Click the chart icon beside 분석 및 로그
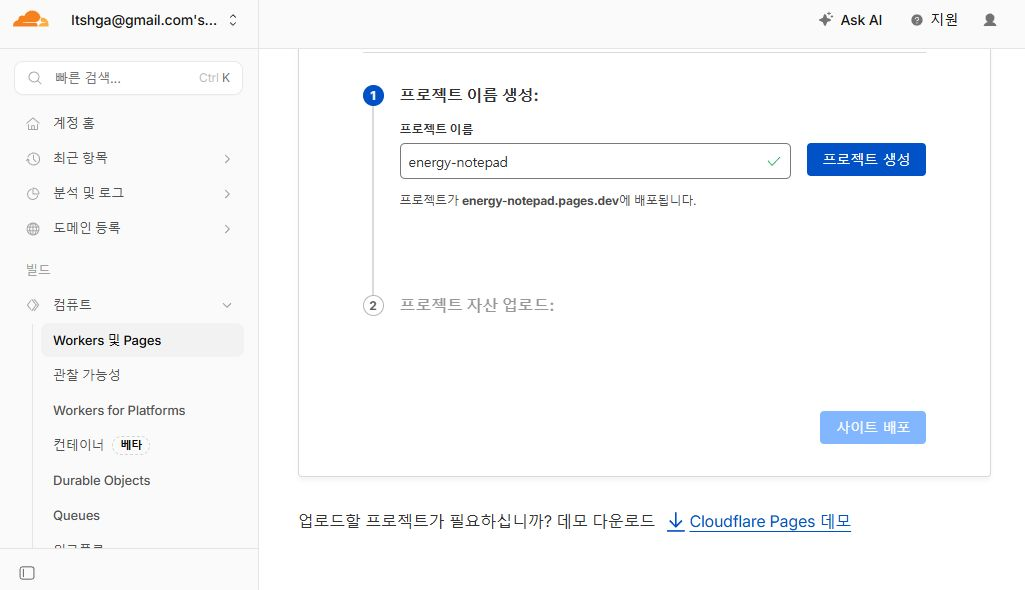The image size is (1025, 590). 33,193
